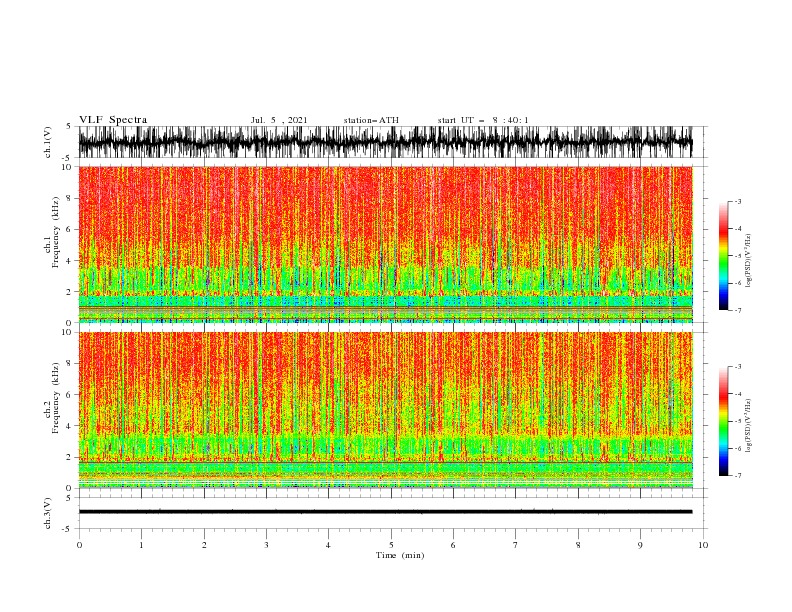The image size is (792, 612).
Task: Click the "2" tick on time axis
Action: [204, 545]
